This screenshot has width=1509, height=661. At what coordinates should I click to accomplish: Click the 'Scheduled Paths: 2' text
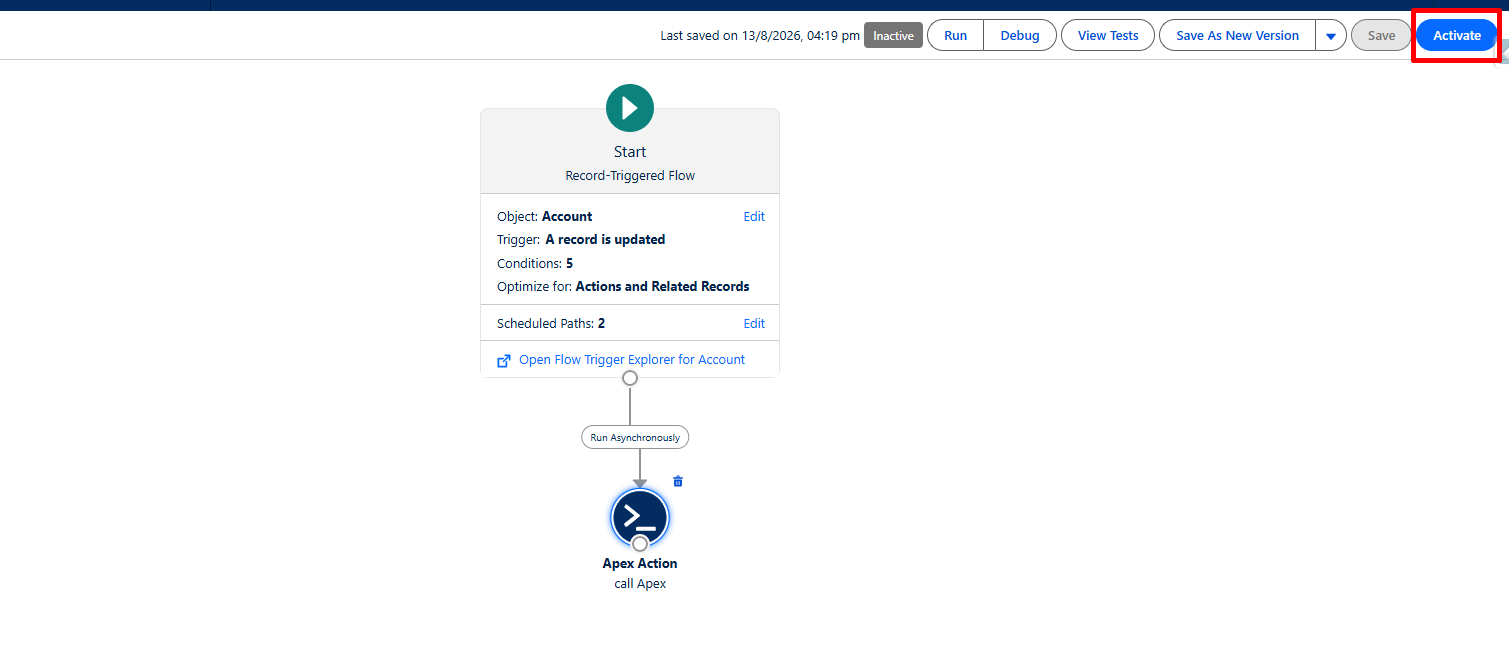(551, 324)
